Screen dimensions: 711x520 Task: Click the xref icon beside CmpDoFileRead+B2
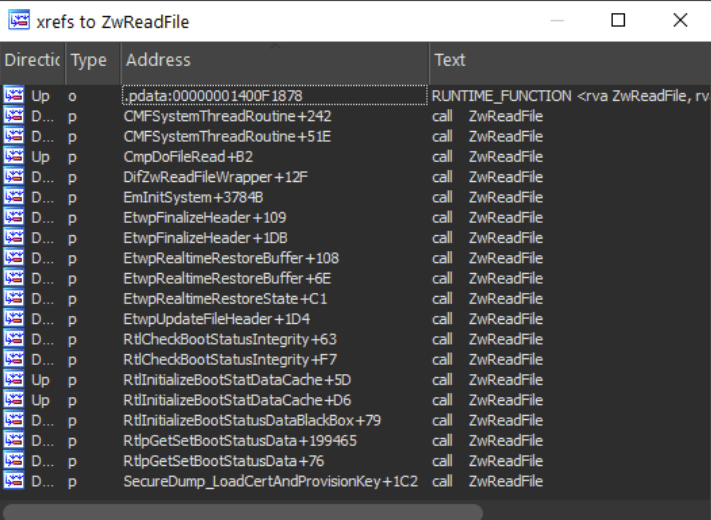14,157
